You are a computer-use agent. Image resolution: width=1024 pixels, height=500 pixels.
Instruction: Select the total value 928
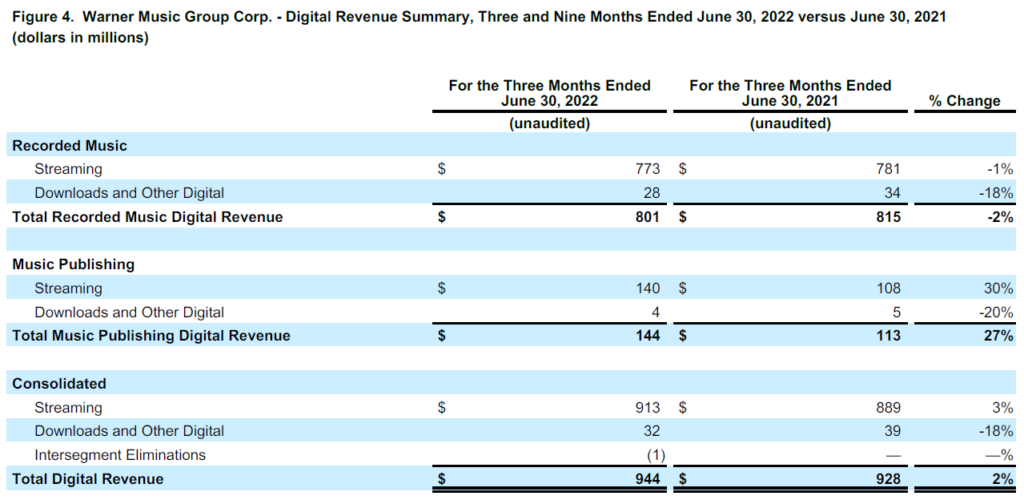tap(889, 478)
